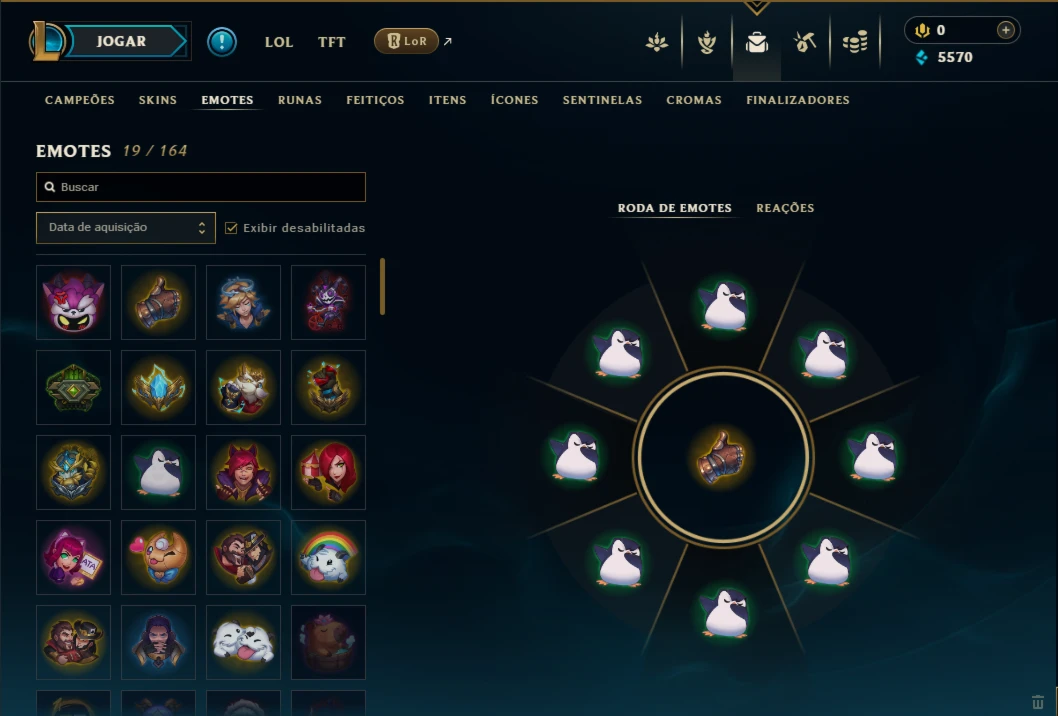Switch to the Reações tab
This screenshot has width=1058, height=716.
(785, 208)
